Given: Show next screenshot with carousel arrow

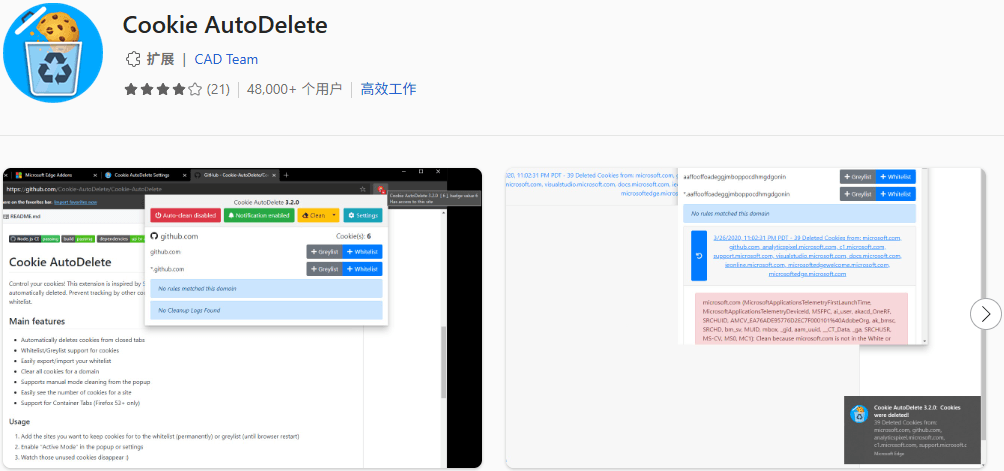Looking at the screenshot, I should [x=985, y=314].
